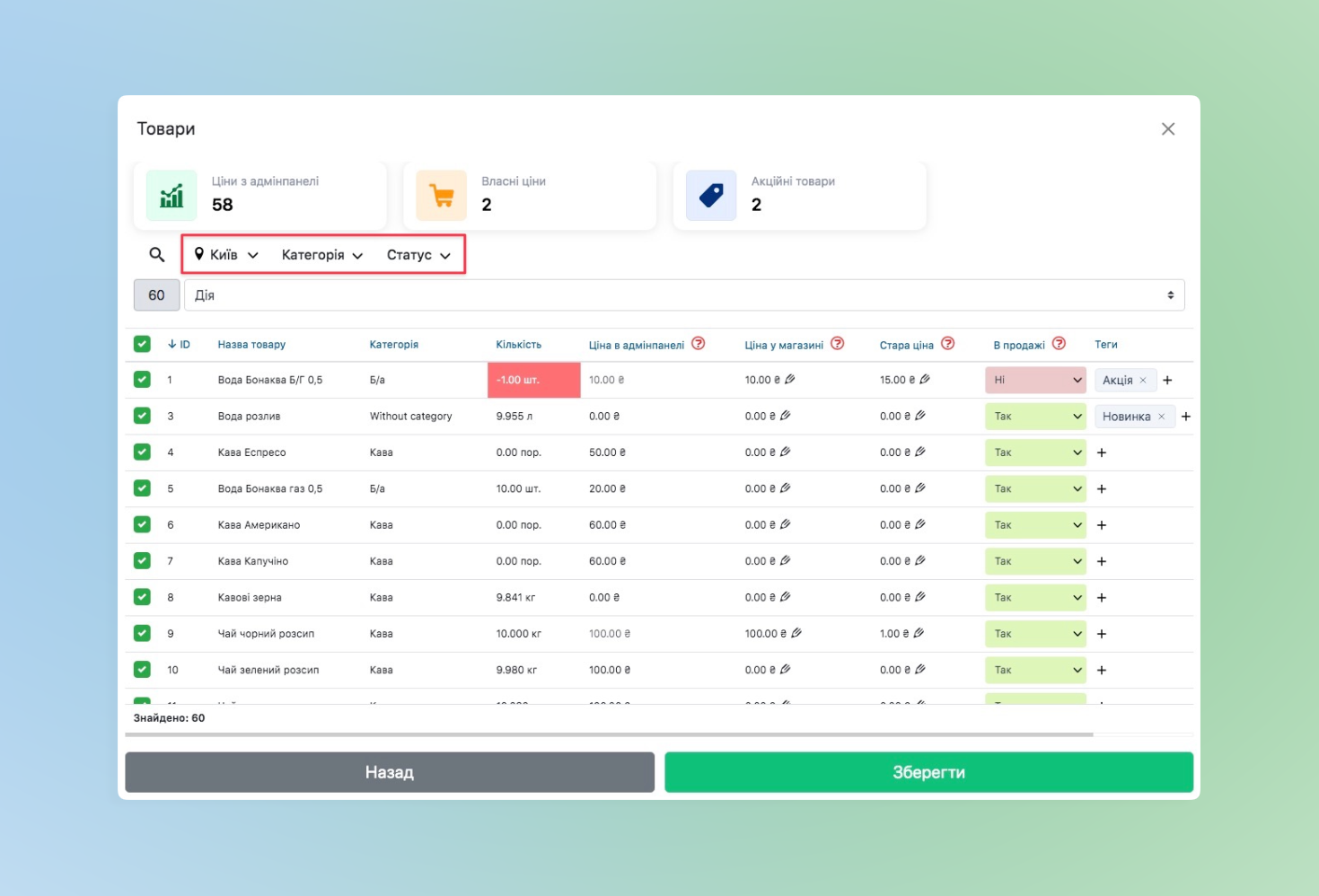
Task: Uncheck the checkbox for Кавові зерна row
Action: 142,597
